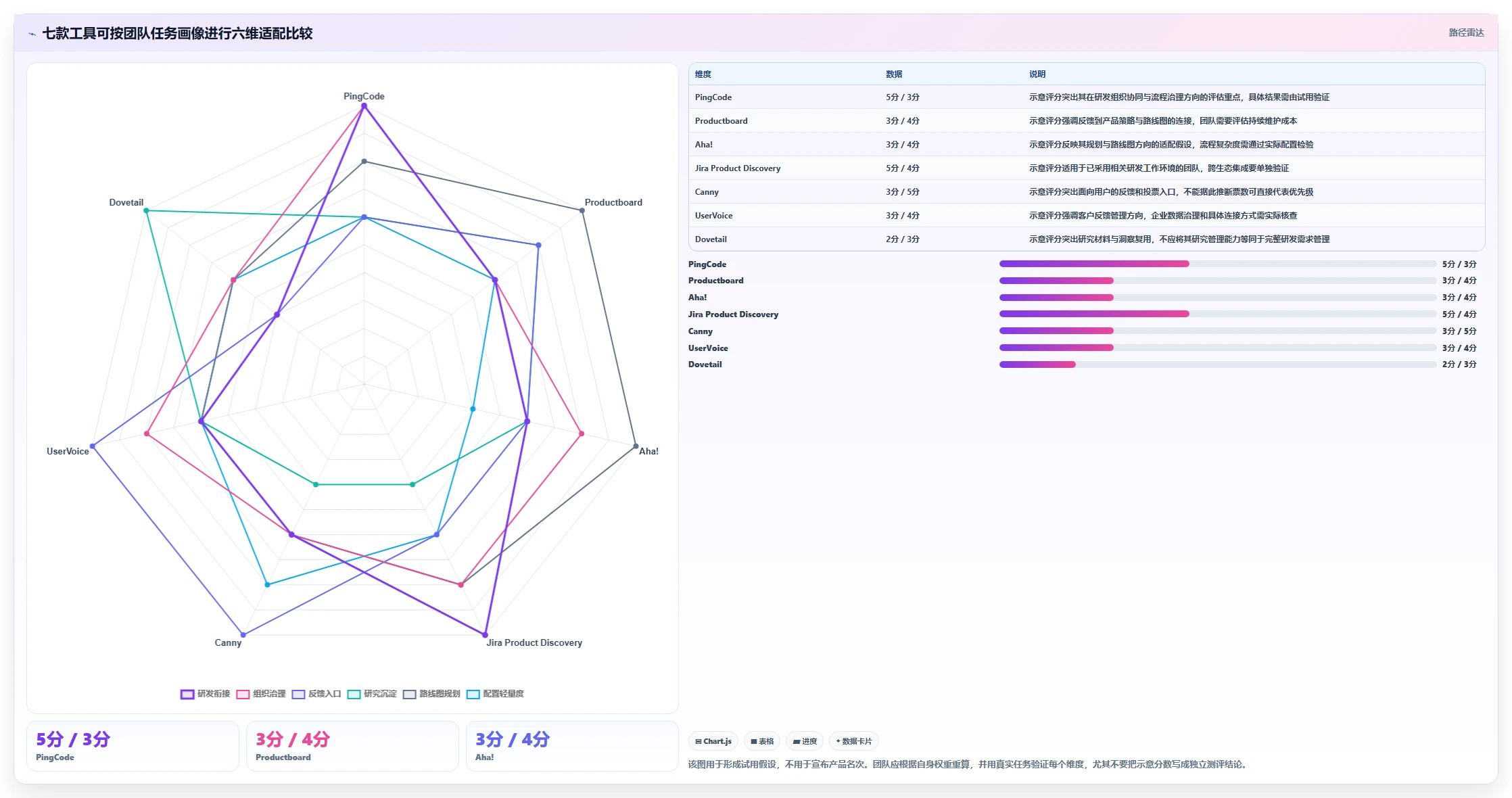
Task: Click the Productboard cell in the table
Action: 722,121
